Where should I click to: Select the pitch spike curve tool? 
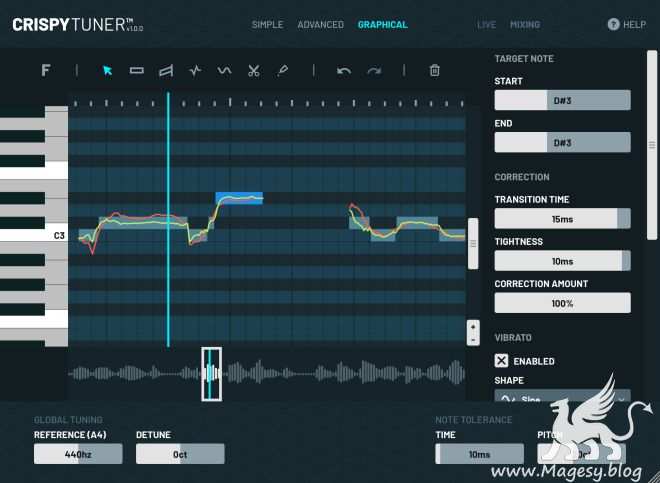[x=195, y=71]
